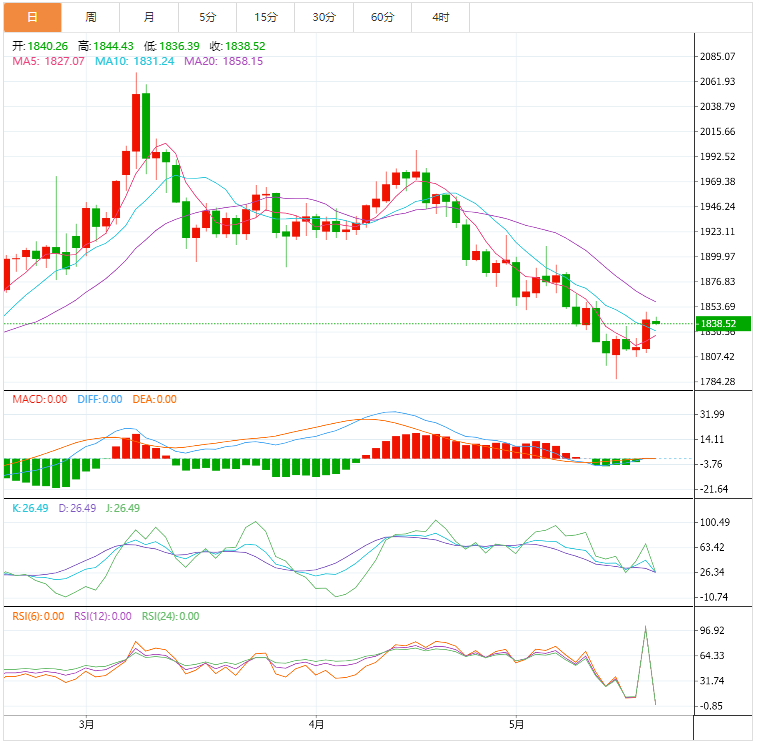Image resolution: width=762 pixels, height=746 pixels.
Task: Click the MACD:0.00 indicator label
Action: 40,399
